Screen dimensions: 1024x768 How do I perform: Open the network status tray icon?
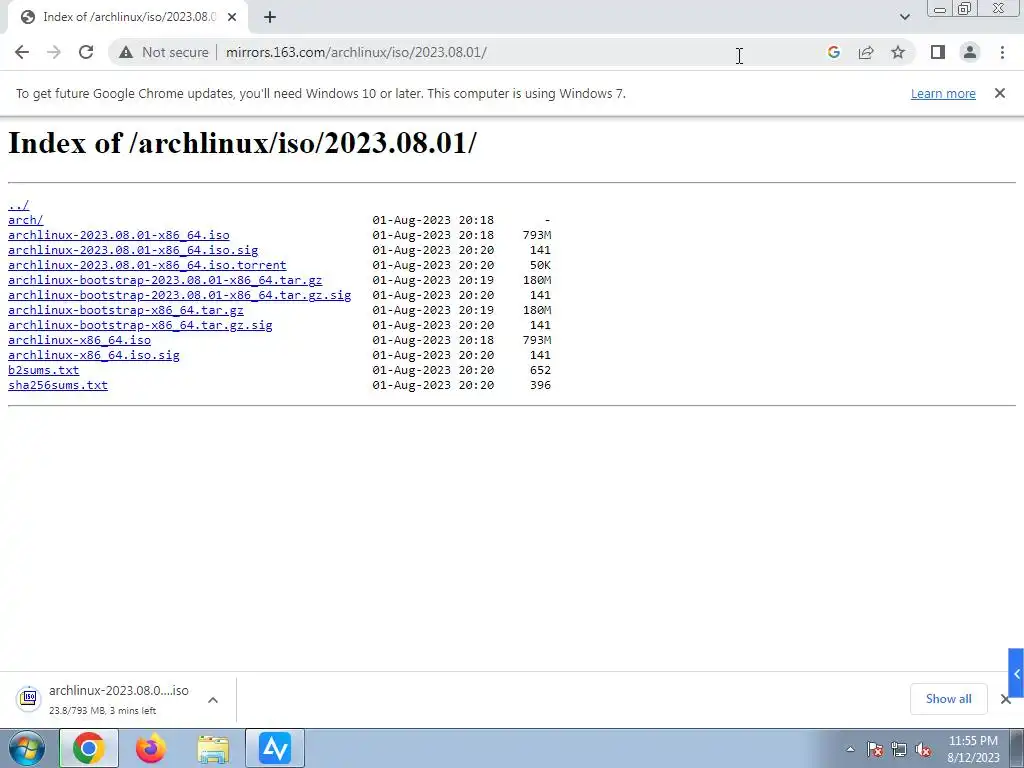[x=899, y=750]
